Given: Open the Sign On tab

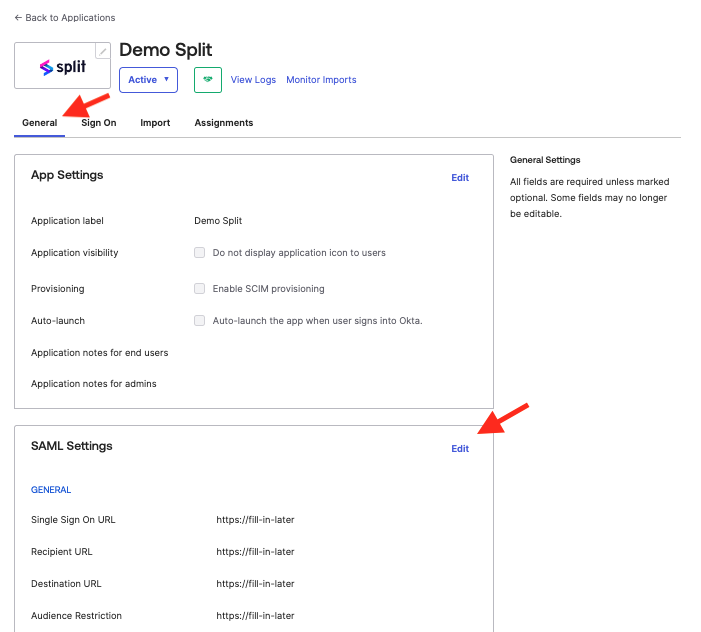Looking at the screenshot, I should point(99,123).
